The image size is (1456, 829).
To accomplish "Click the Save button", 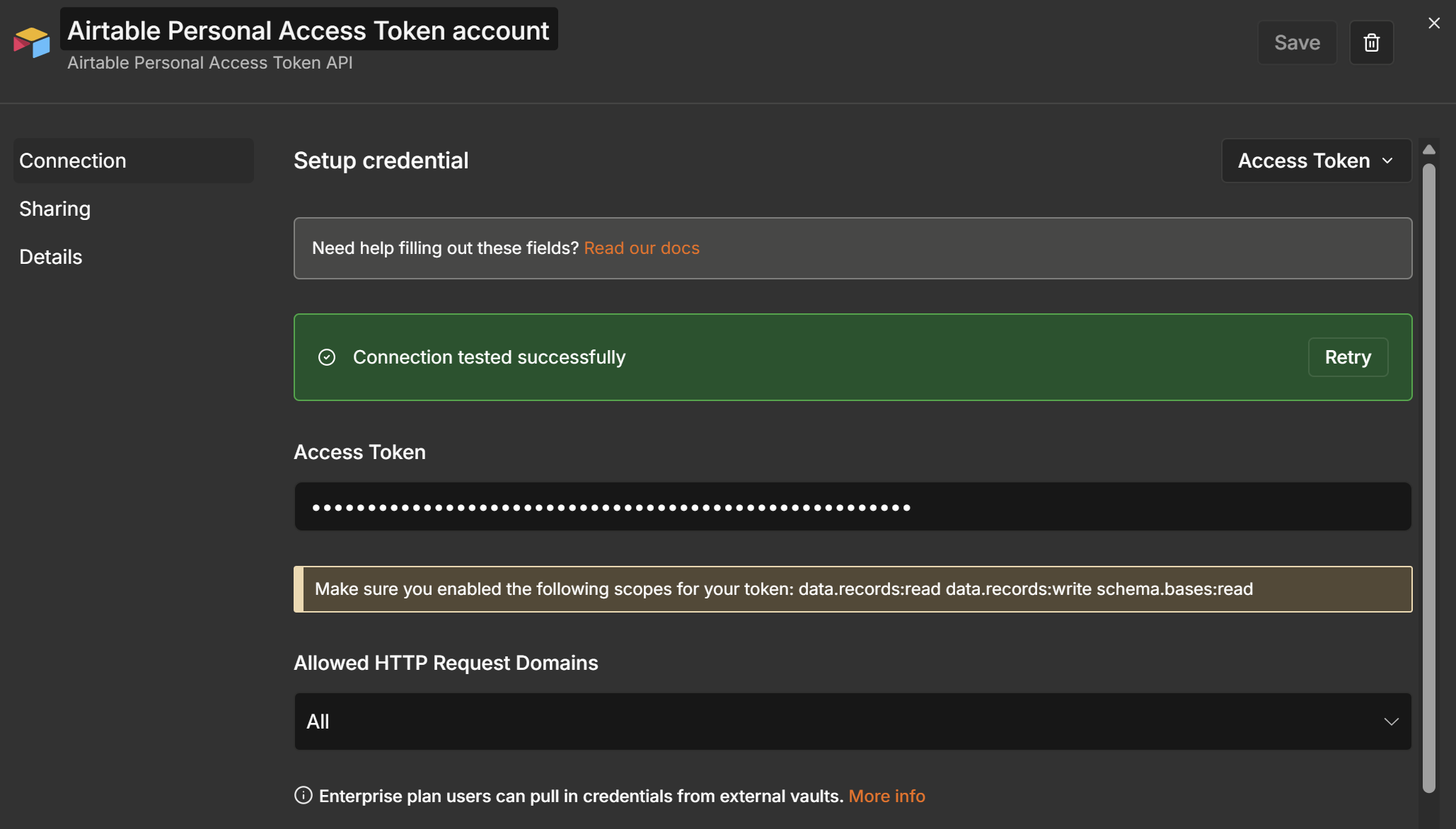I will (x=1297, y=42).
